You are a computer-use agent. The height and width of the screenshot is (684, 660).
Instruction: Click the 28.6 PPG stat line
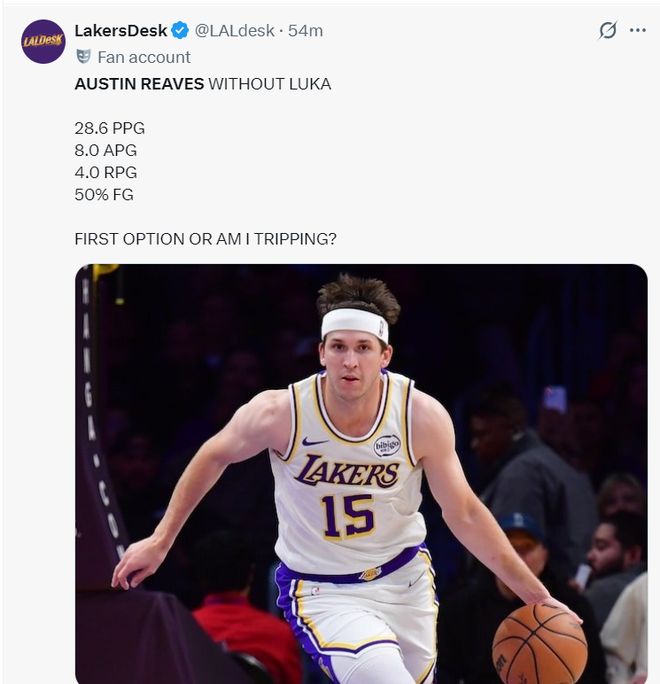point(109,128)
